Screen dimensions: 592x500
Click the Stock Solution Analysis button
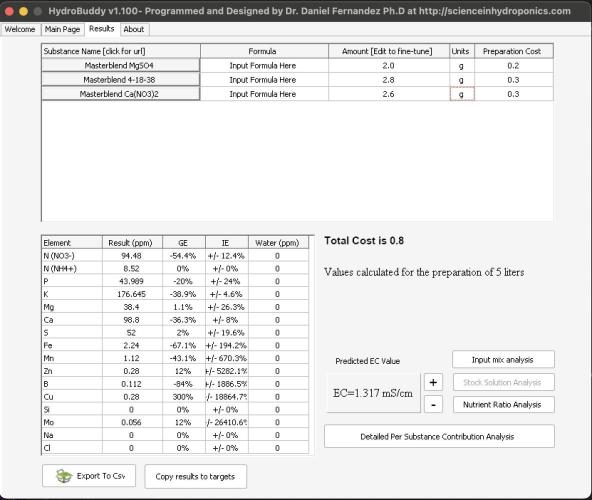coord(503,382)
